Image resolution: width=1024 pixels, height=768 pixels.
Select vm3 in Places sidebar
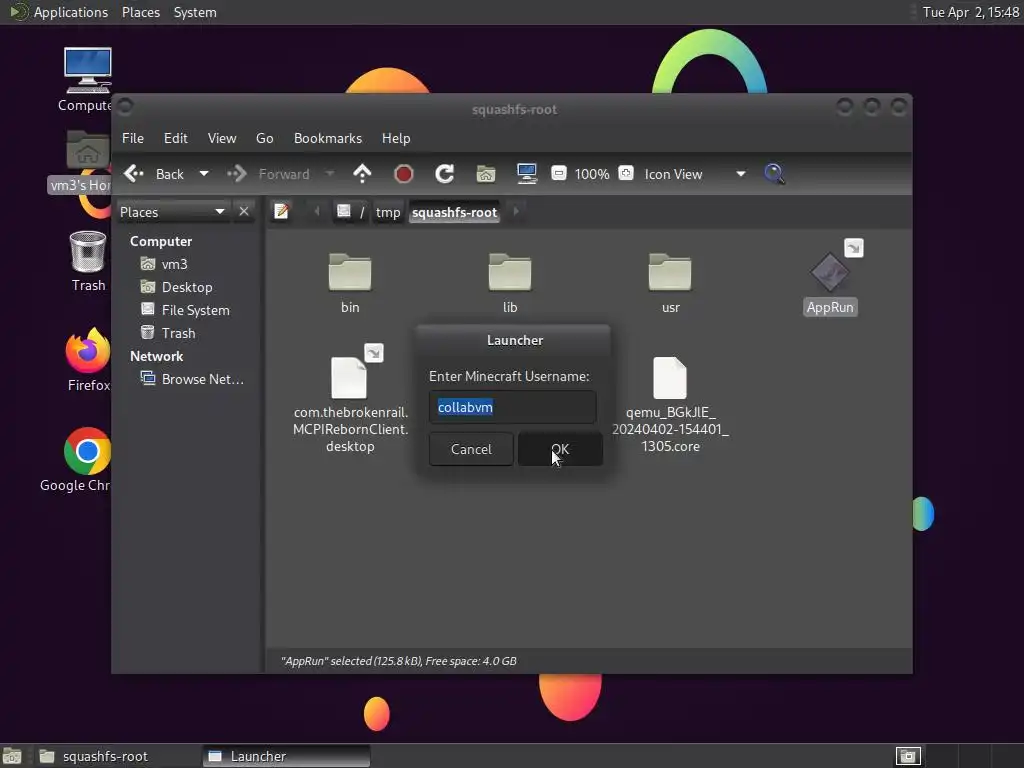[x=174, y=264]
